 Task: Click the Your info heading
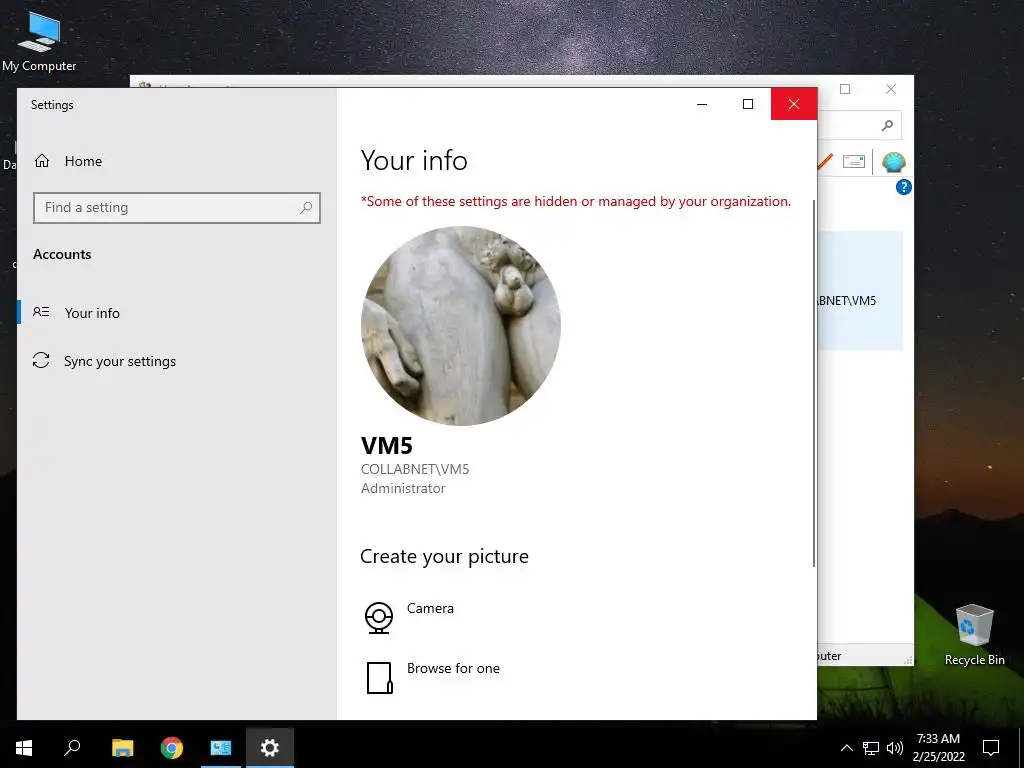coord(414,161)
